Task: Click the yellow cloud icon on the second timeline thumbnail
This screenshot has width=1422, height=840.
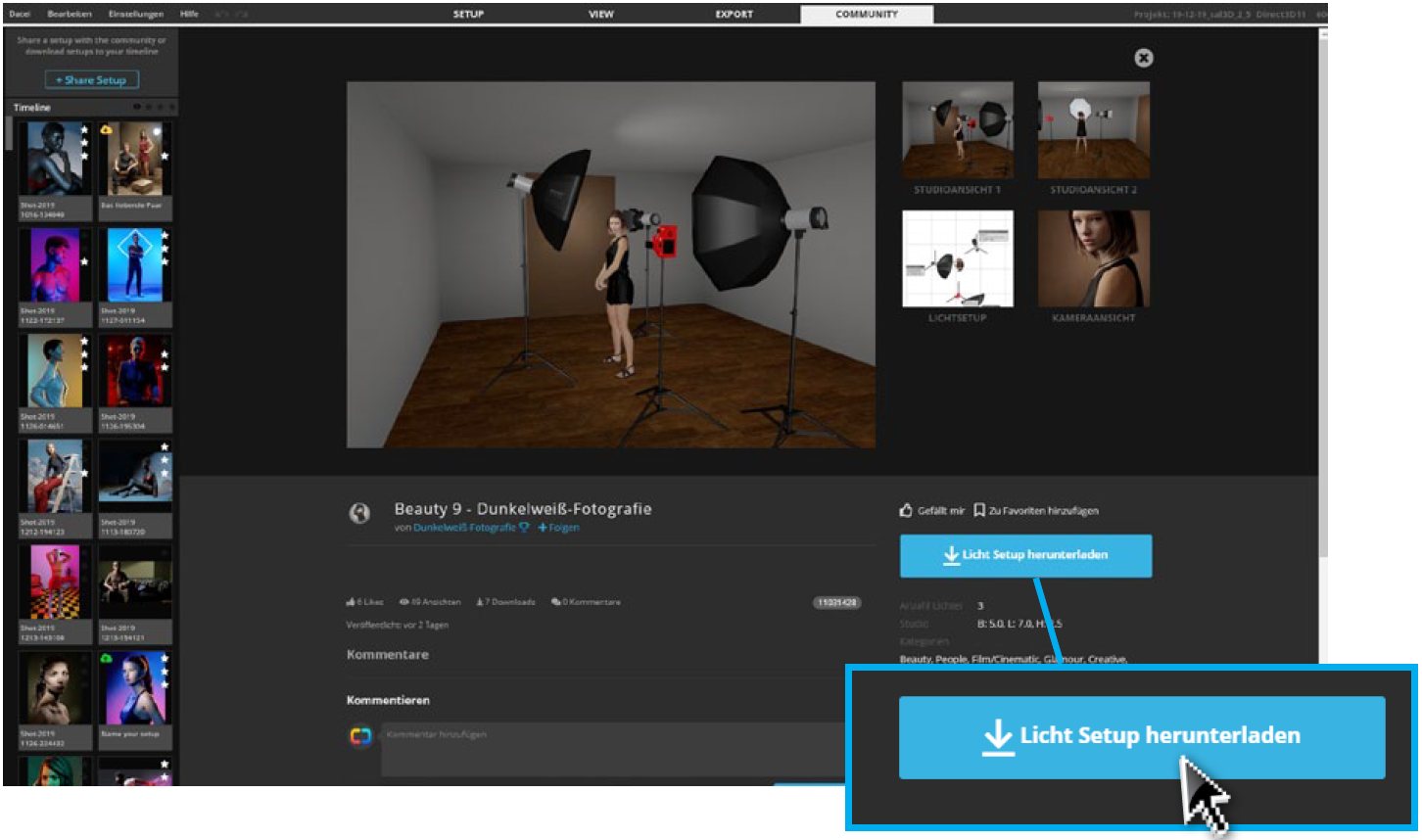Action: point(107,130)
